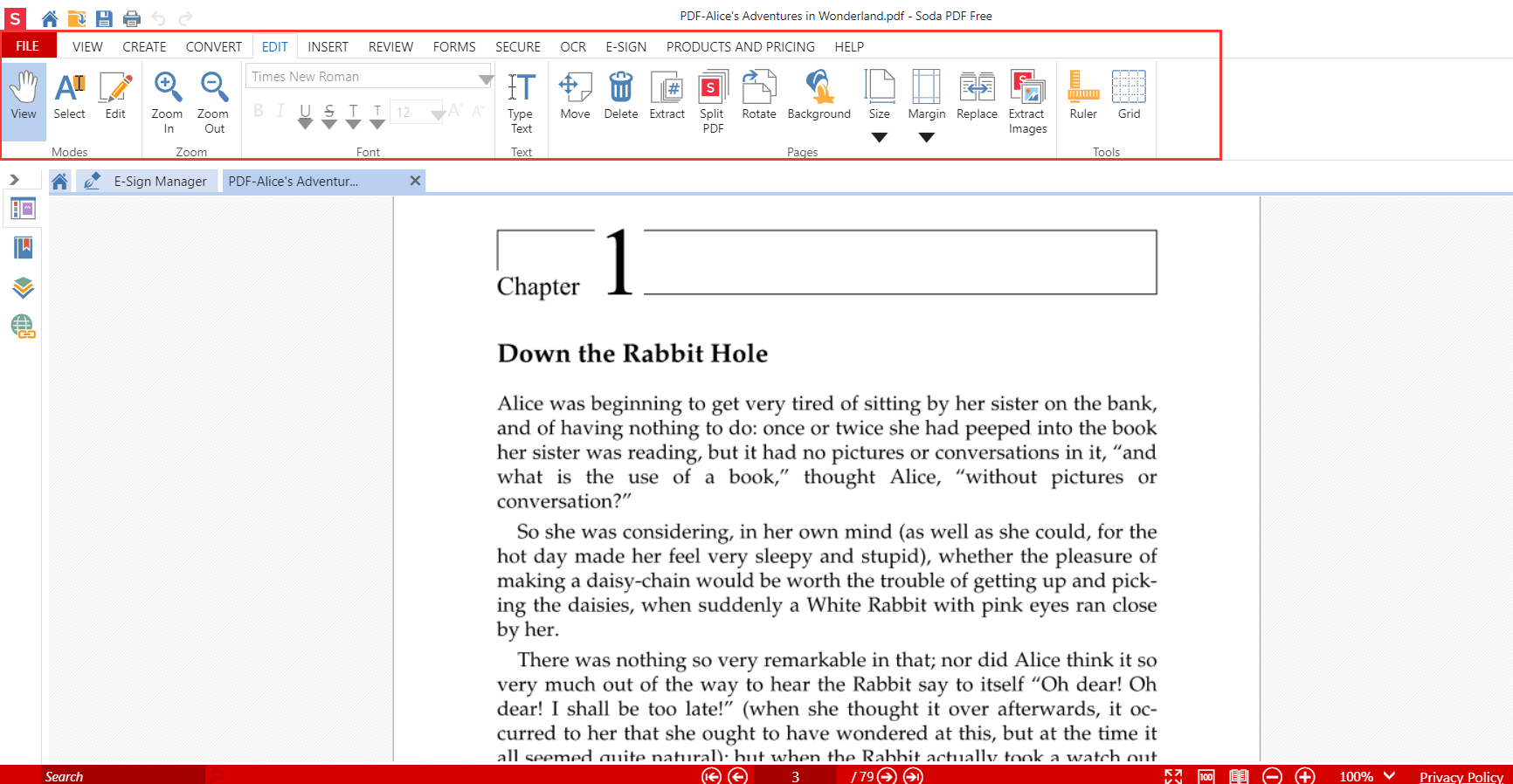Switch to the E-Sign Manager tab
The height and width of the screenshot is (784, 1513).
click(160, 182)
